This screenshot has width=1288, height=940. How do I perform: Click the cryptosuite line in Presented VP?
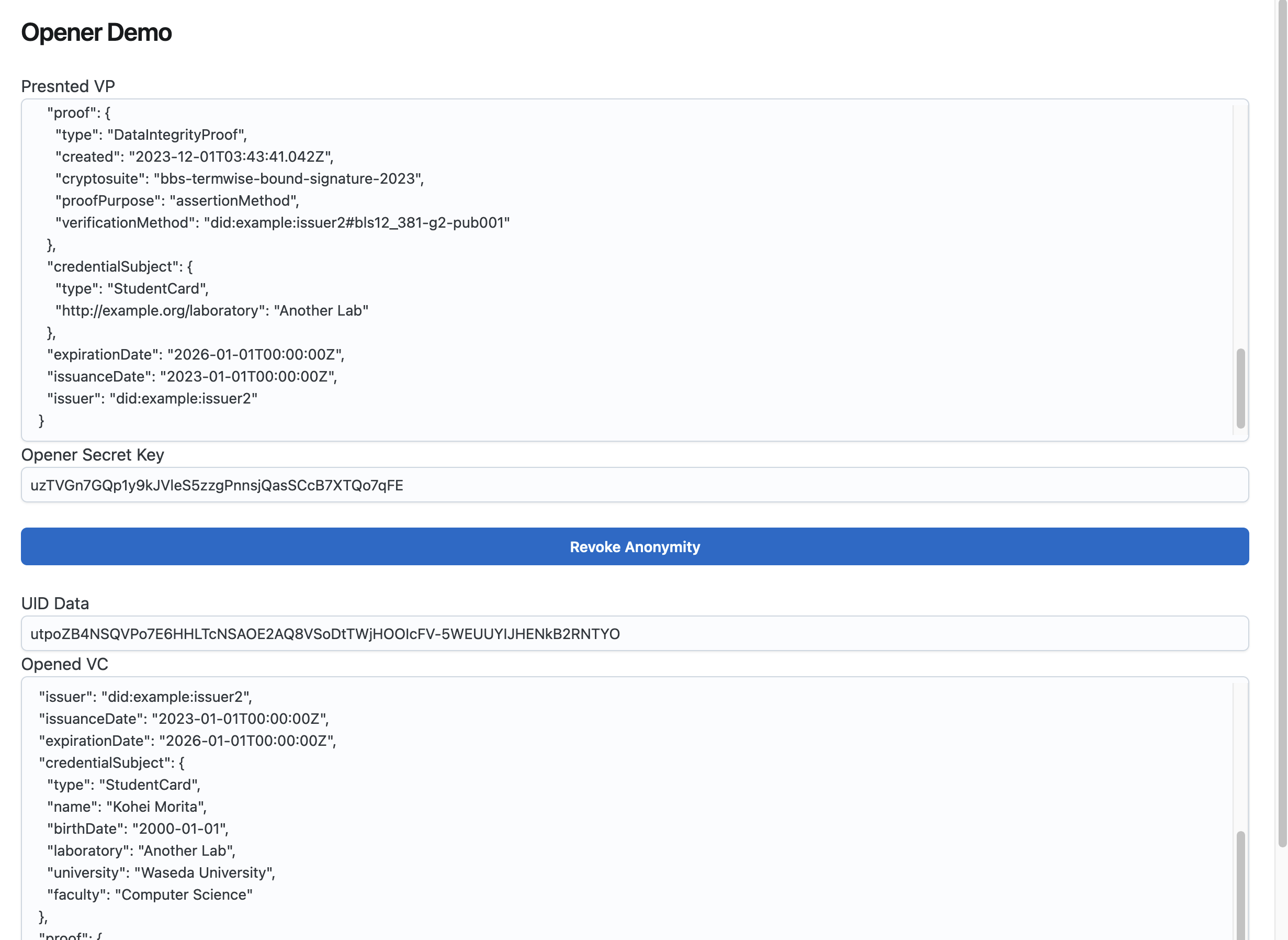tap(239, 178)
